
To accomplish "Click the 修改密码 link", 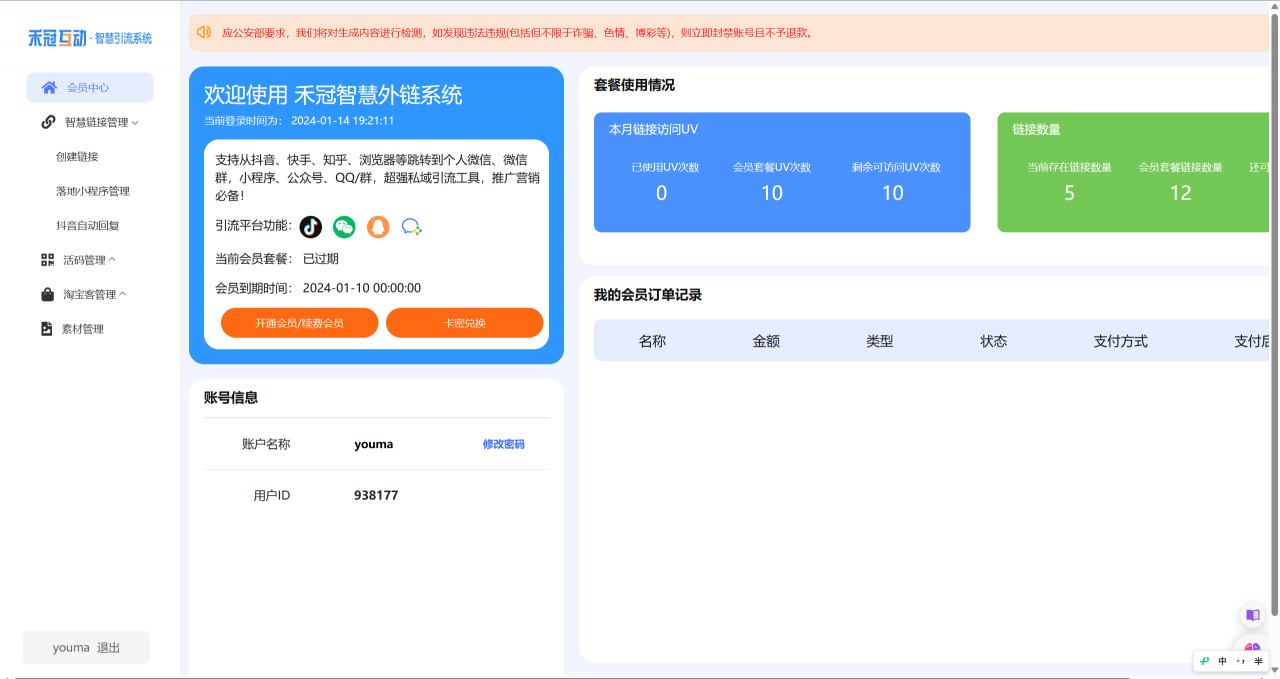I will point(503,444).
